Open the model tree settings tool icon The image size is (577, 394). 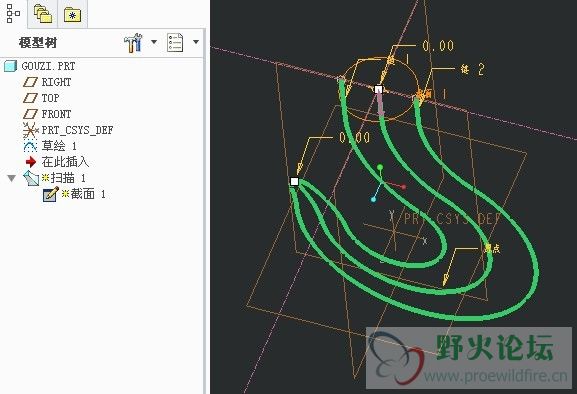point(133,42)
